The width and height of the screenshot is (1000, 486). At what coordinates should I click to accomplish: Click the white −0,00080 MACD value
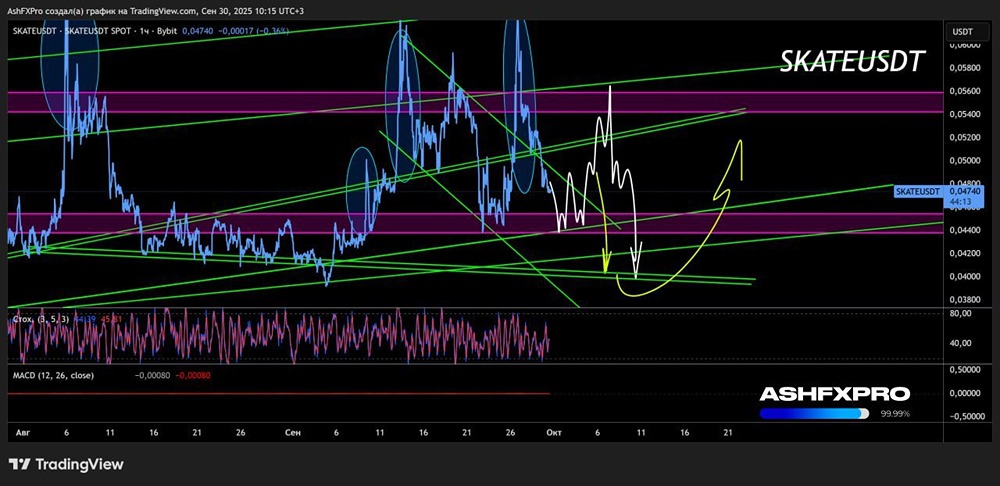[152, 376]
